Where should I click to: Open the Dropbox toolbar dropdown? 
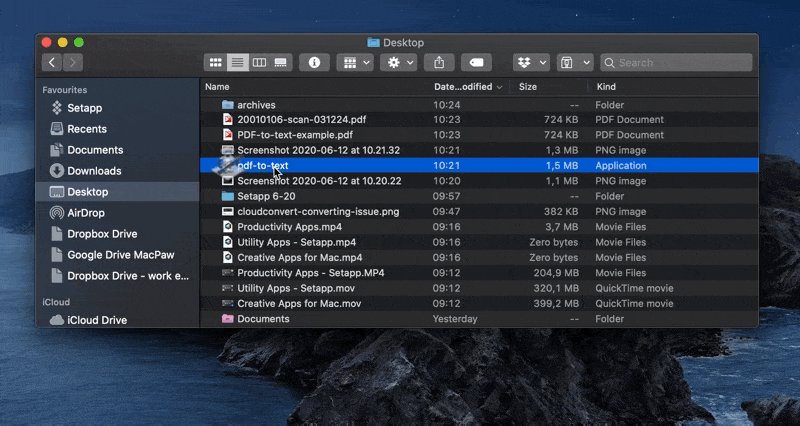click(x=531, y=63)
